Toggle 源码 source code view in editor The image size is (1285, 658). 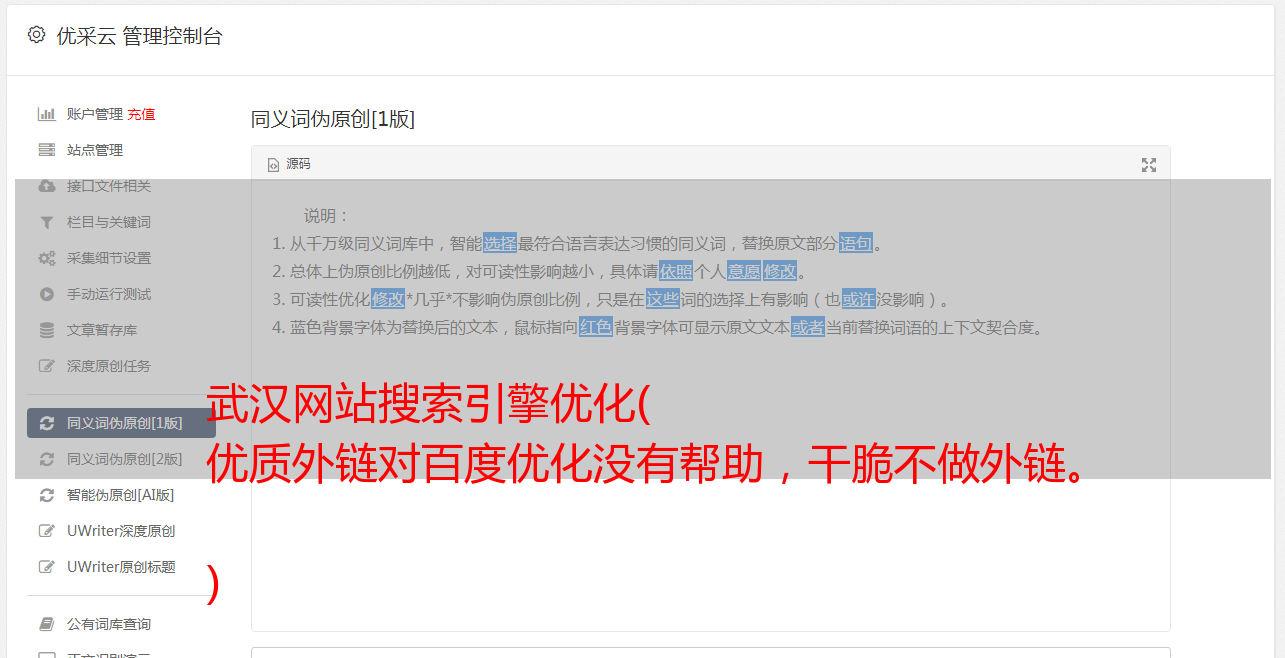[289, 164]
